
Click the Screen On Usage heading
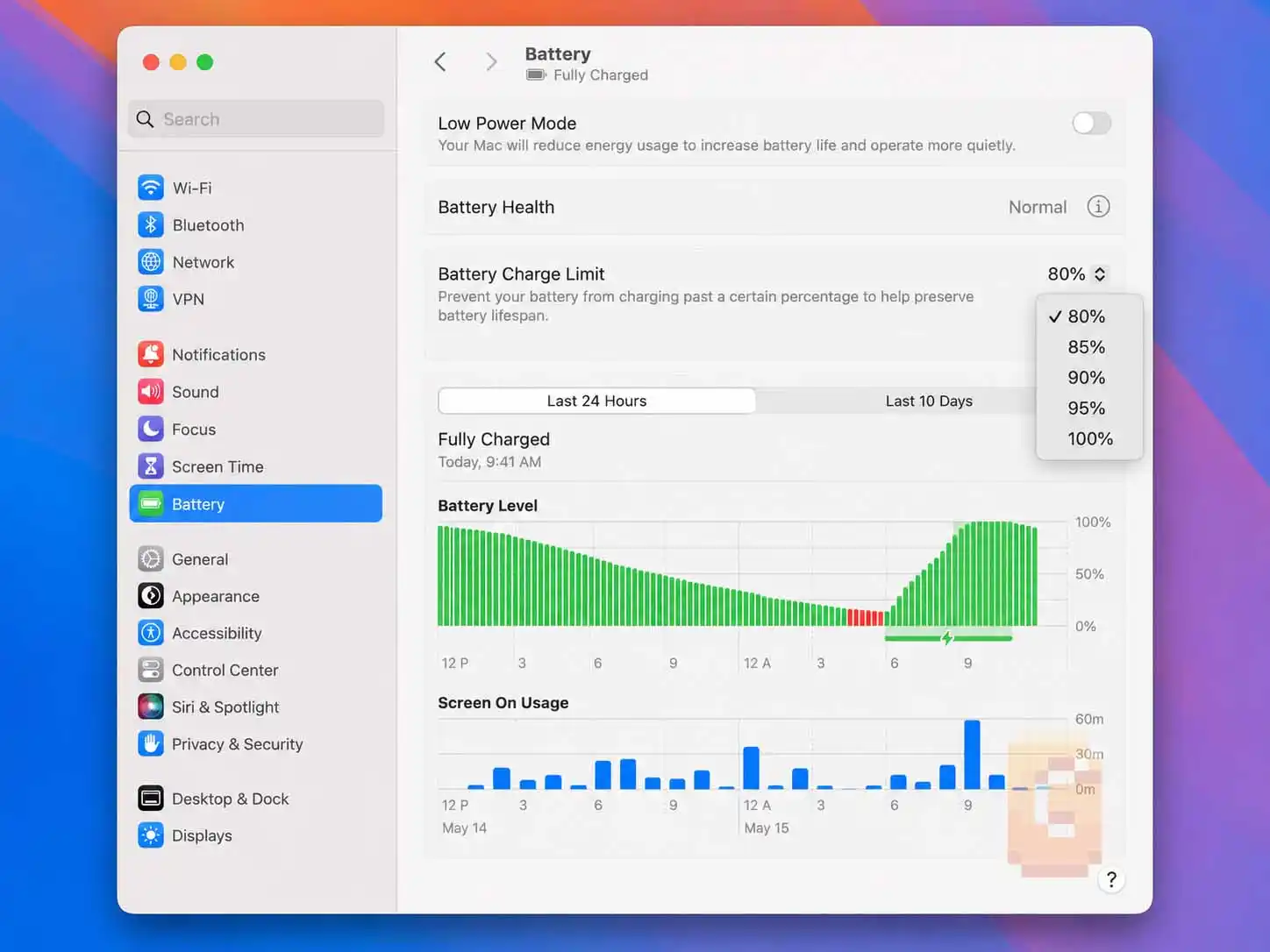pyautogui.click(x=503, y=703)
